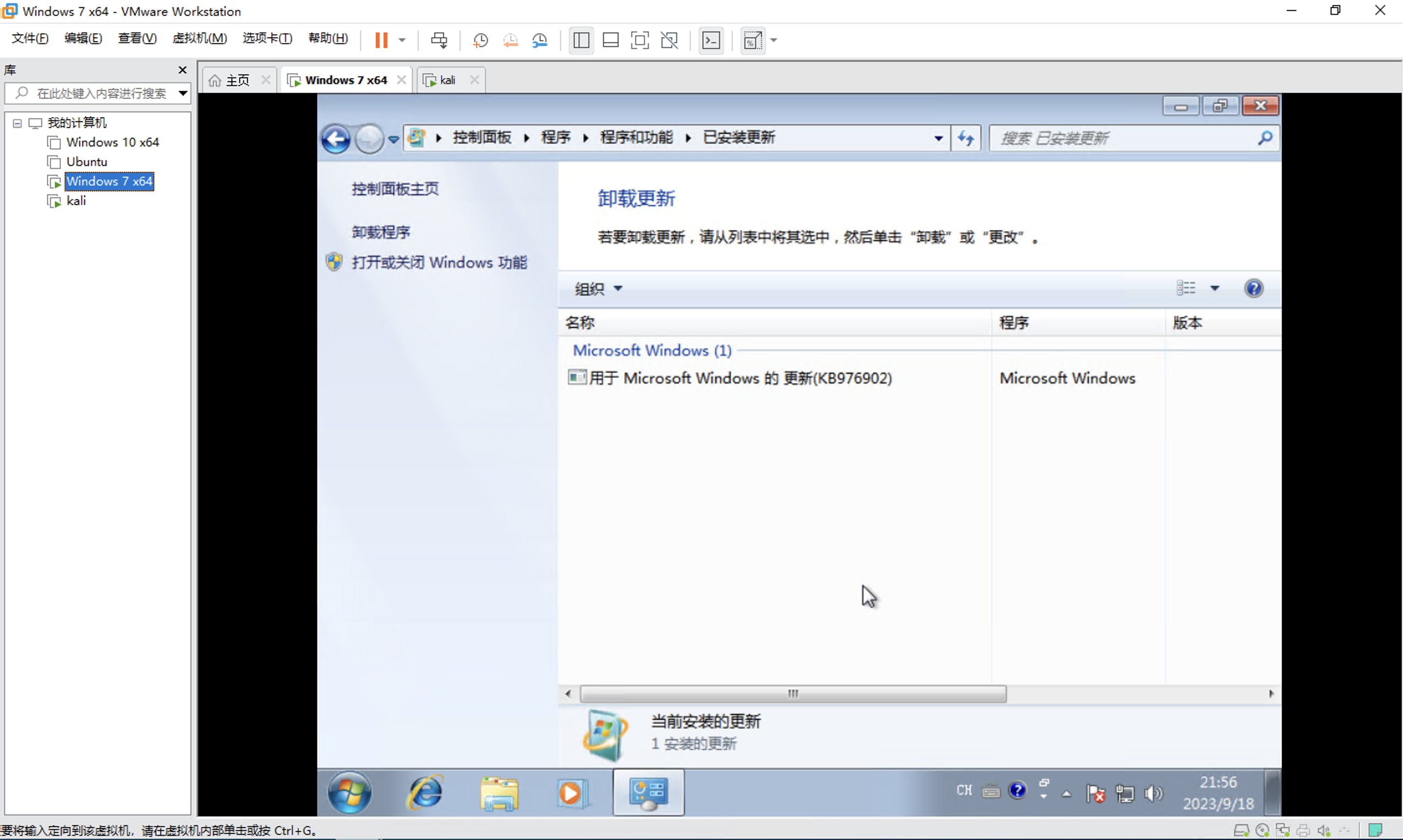
Task: Collapse the 我的计算机 tree node
Action: 18,123
